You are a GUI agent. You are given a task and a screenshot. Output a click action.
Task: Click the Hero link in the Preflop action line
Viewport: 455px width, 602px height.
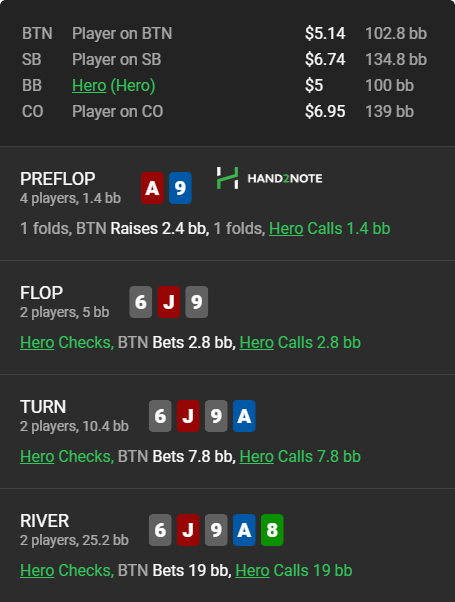click(286, 228)
